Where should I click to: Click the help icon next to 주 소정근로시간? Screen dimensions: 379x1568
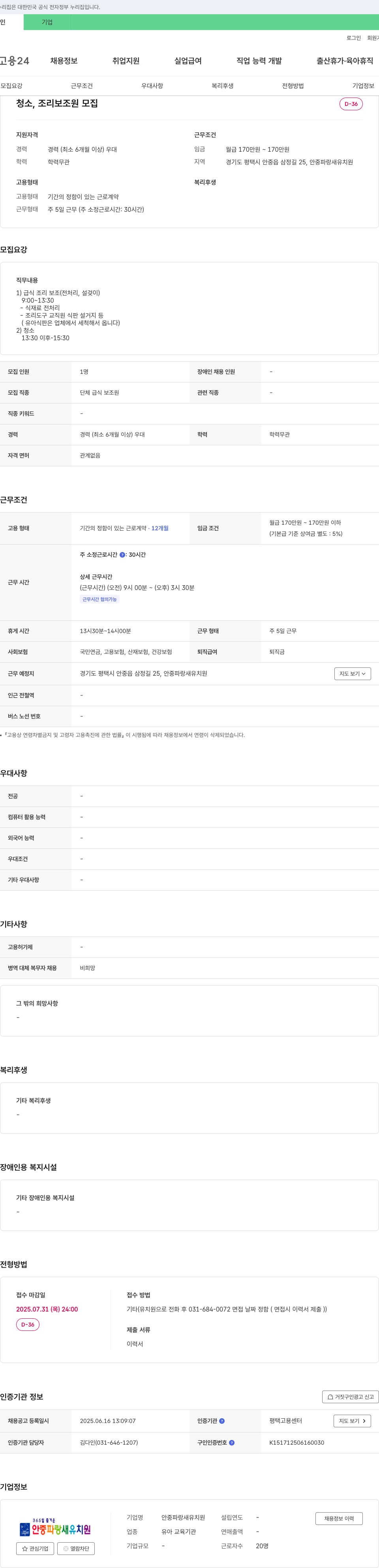[122, 554]
